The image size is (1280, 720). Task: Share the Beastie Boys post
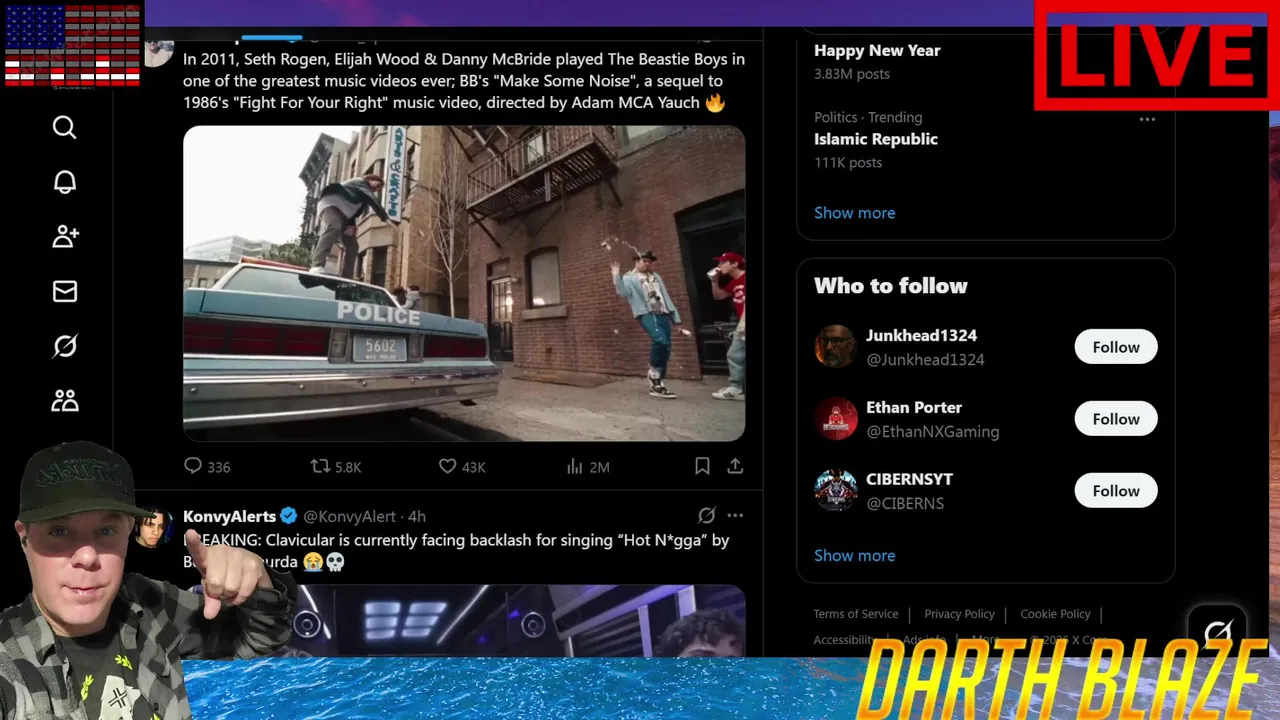735,466
